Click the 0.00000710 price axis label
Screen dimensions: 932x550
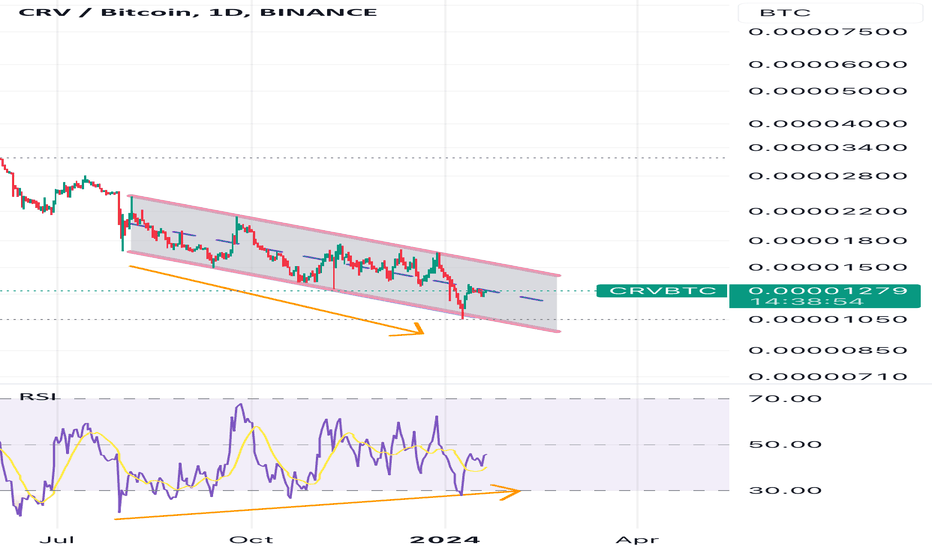828,376
